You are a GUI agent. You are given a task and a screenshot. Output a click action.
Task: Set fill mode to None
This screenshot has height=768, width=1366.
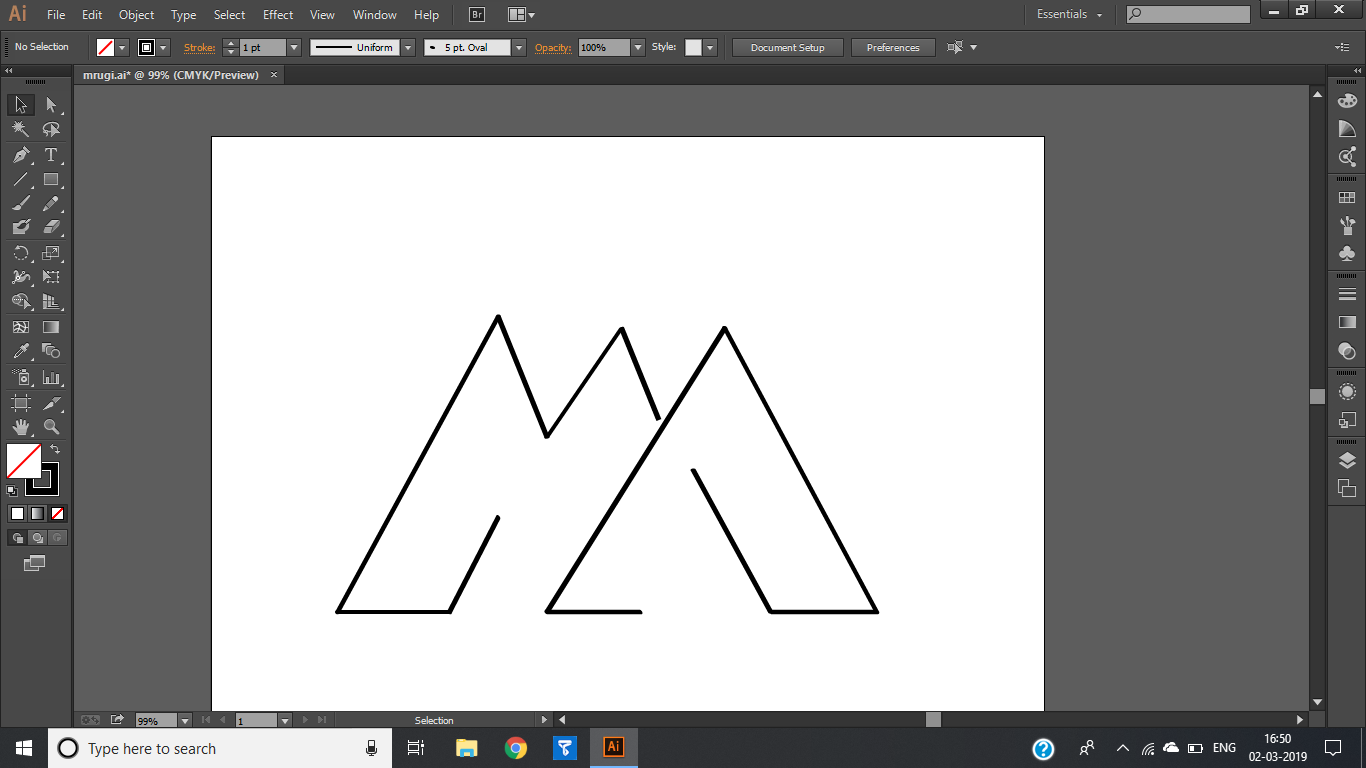(x=58, y=513)
